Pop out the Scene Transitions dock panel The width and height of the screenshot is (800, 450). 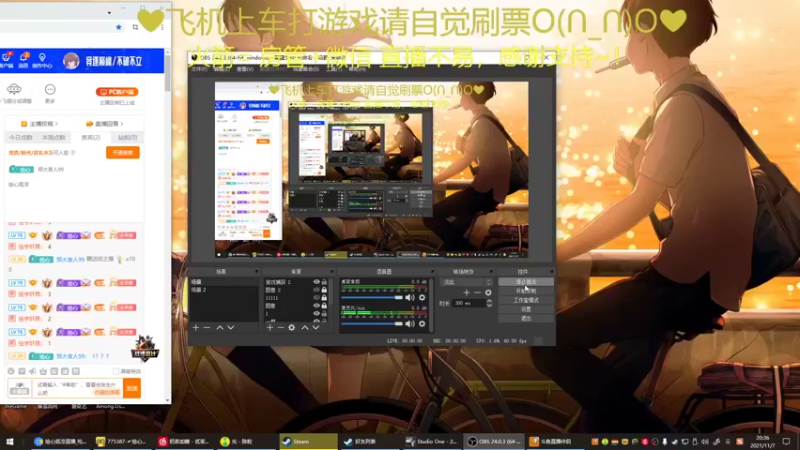pyautogui.click(x=491, y=271)
